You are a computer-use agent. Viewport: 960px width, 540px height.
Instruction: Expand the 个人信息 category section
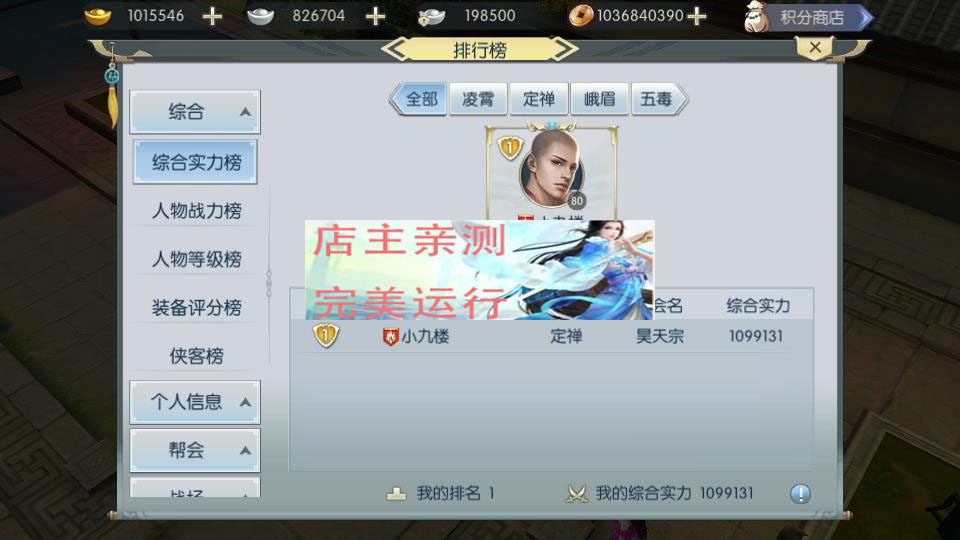click(195, 402)
